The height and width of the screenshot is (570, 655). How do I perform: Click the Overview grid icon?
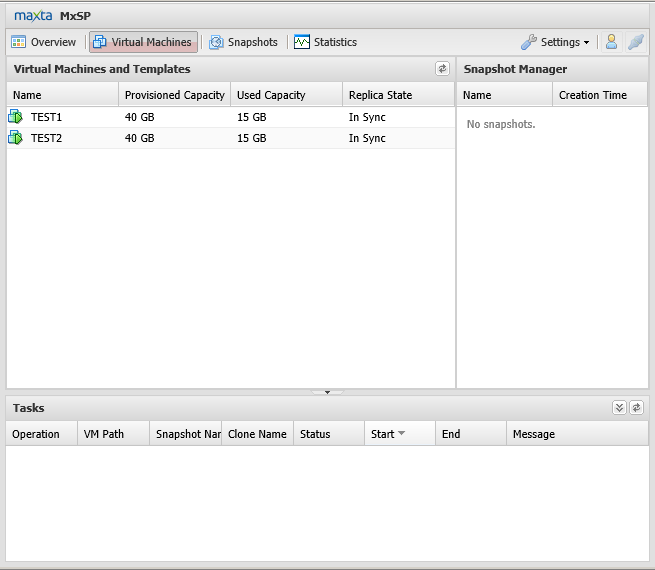coord(18,42)
